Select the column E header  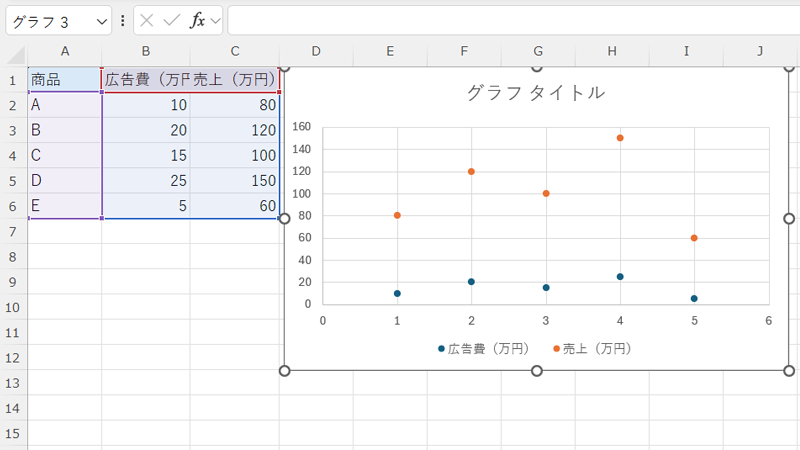390,51
